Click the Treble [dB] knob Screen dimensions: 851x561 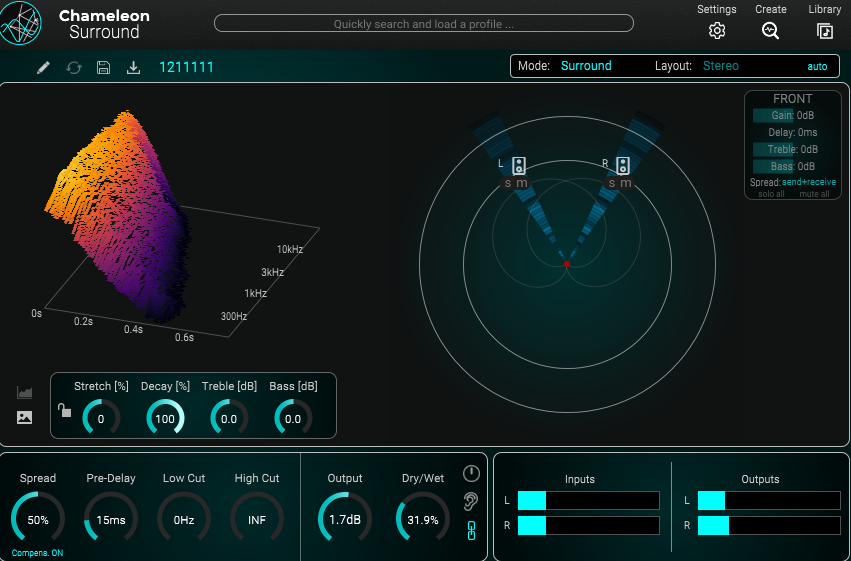click(x=229, y=419)
